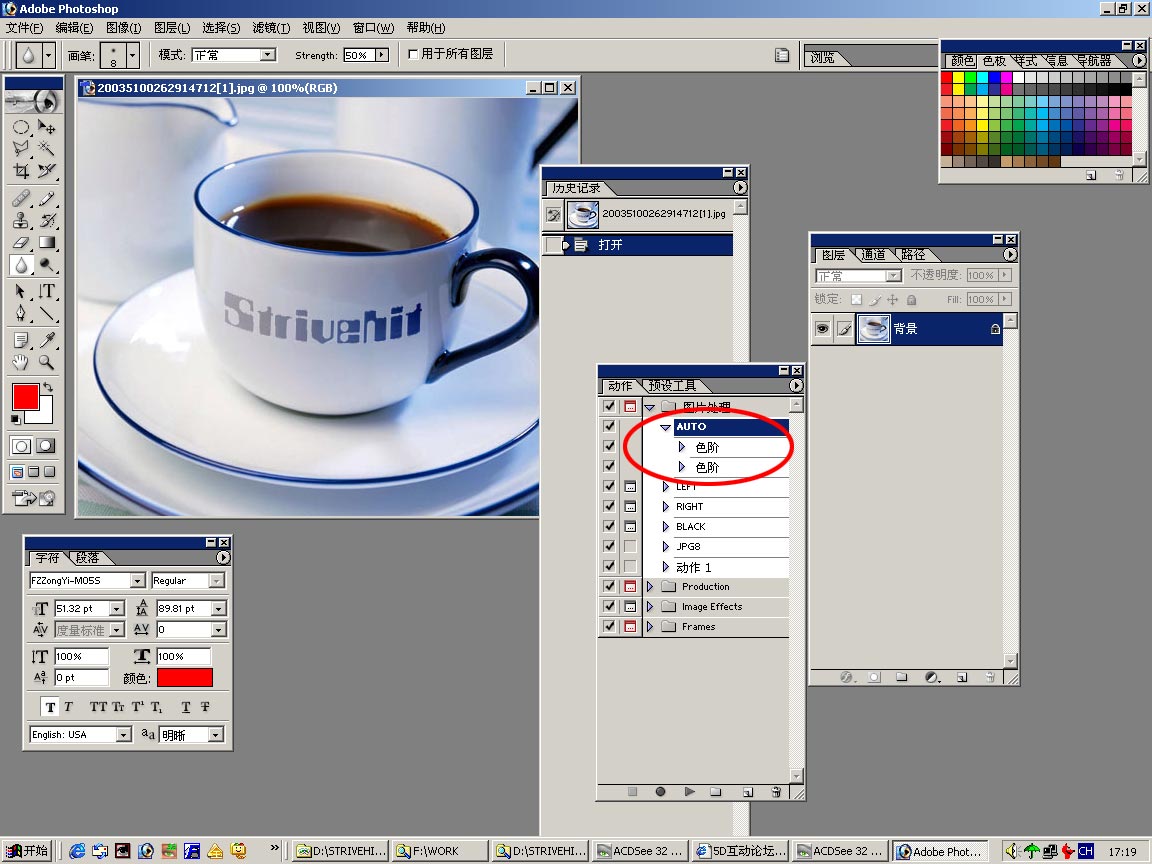Screen dimensions: 1152x864
Task: Open the English: USA language dropdown
Action: 123,735
